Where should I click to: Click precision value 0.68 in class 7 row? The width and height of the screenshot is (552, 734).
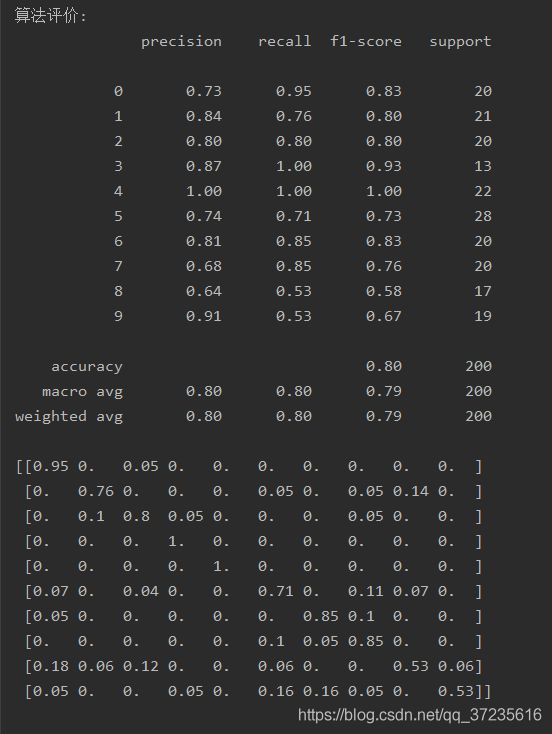coord(204,266)
